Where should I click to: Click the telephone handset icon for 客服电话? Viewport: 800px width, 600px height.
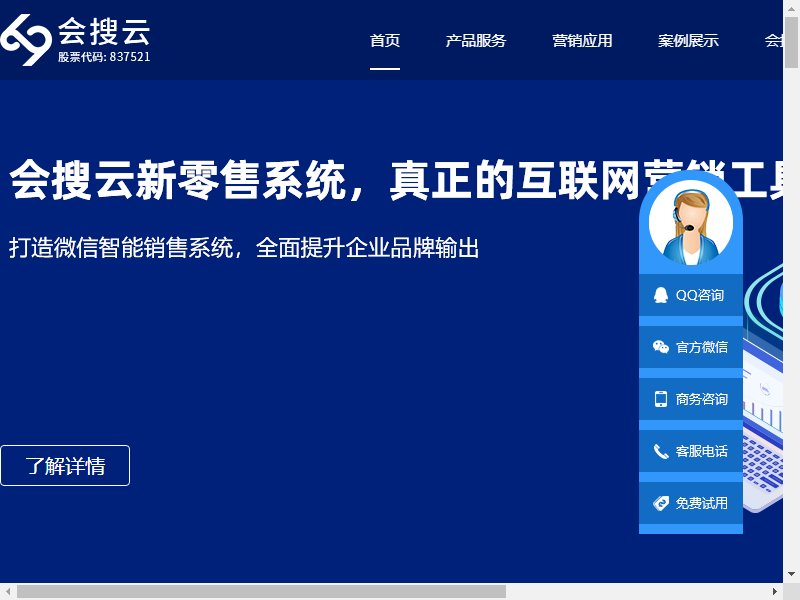click(x=661, y=451)
